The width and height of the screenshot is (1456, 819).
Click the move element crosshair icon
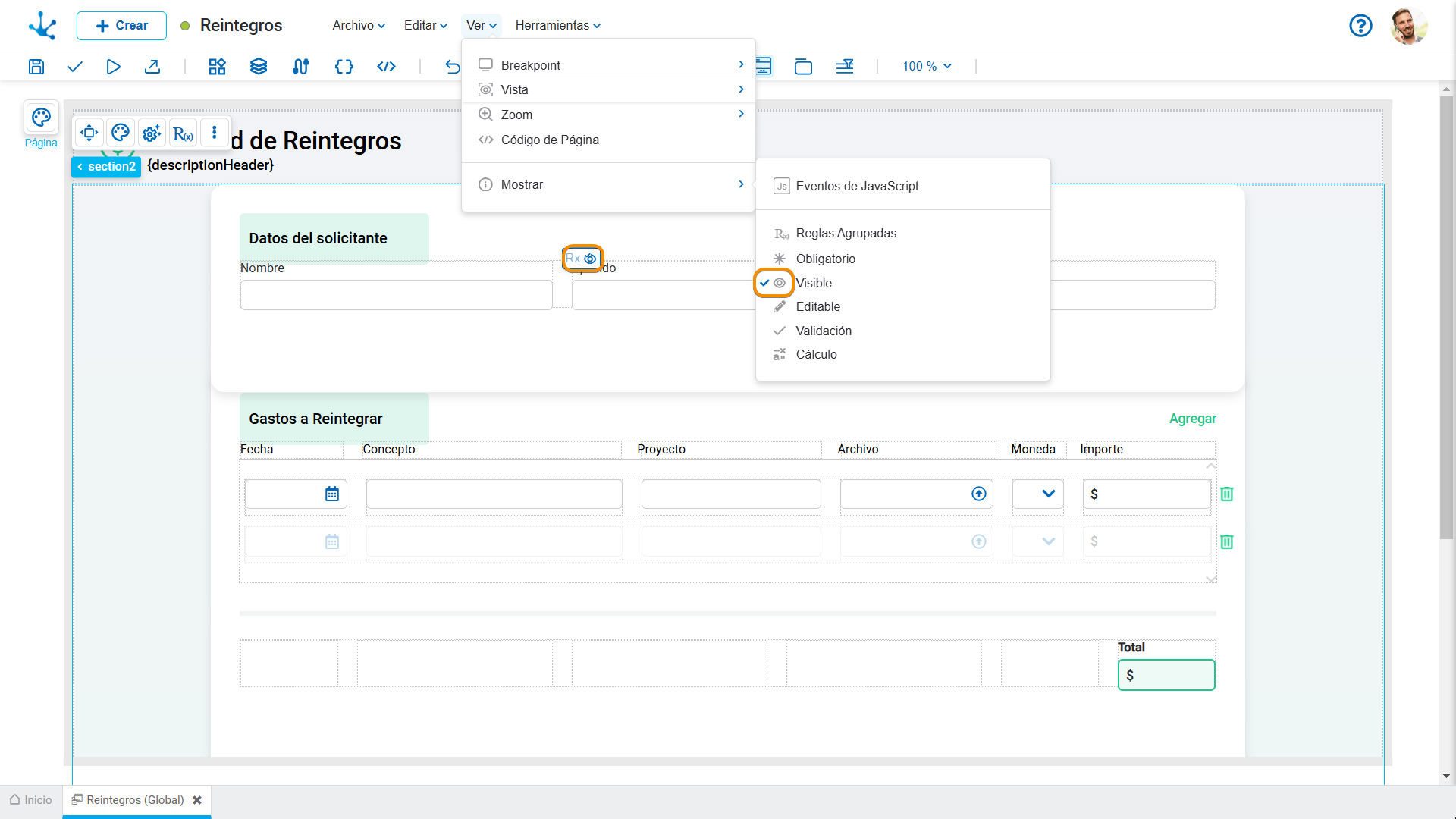pyautogui.click(x=89, y=133)
